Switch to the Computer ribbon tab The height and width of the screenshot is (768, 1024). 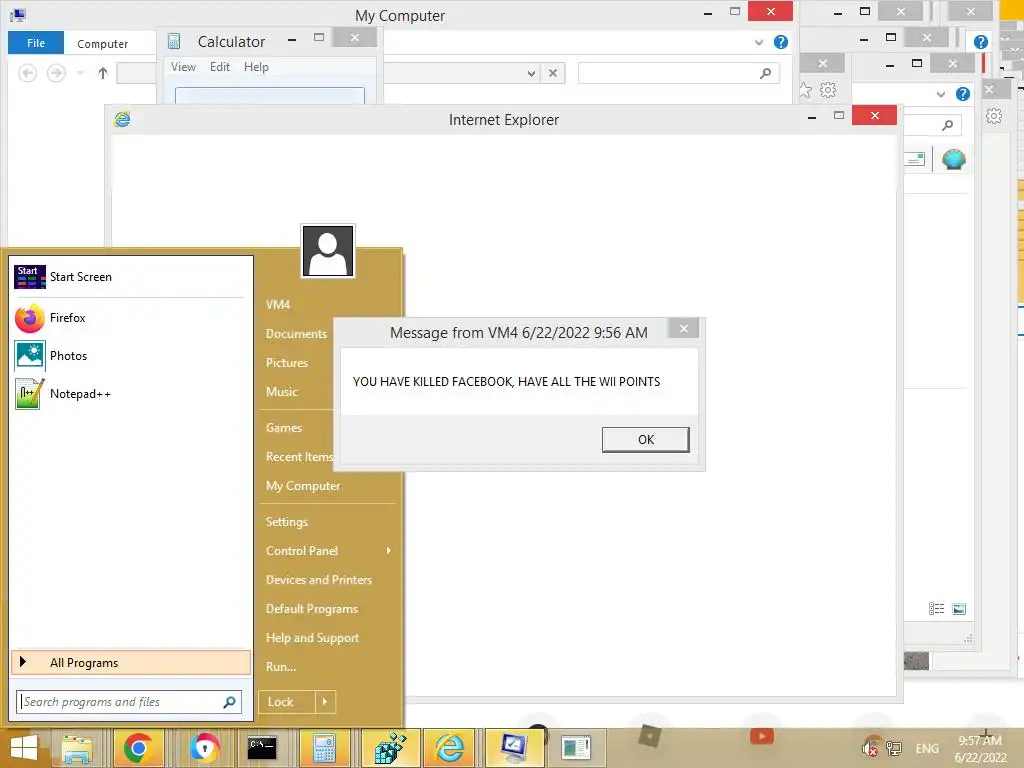103,44
